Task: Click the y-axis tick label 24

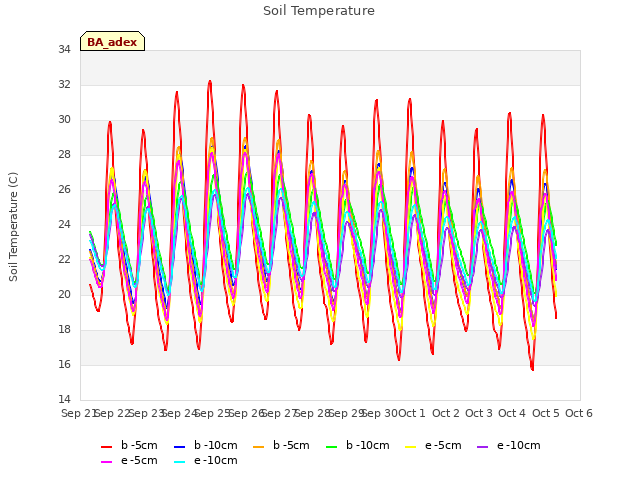Action: 64,224
